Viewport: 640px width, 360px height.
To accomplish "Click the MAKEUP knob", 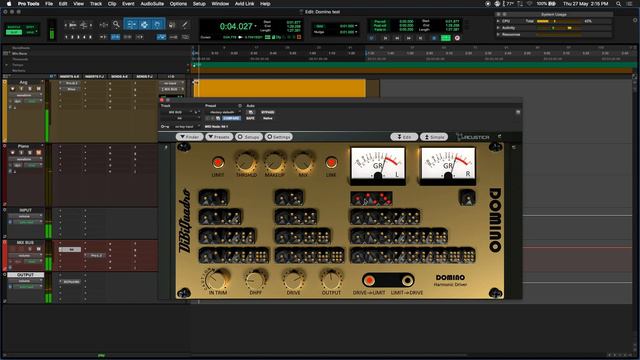I will 275,162.
